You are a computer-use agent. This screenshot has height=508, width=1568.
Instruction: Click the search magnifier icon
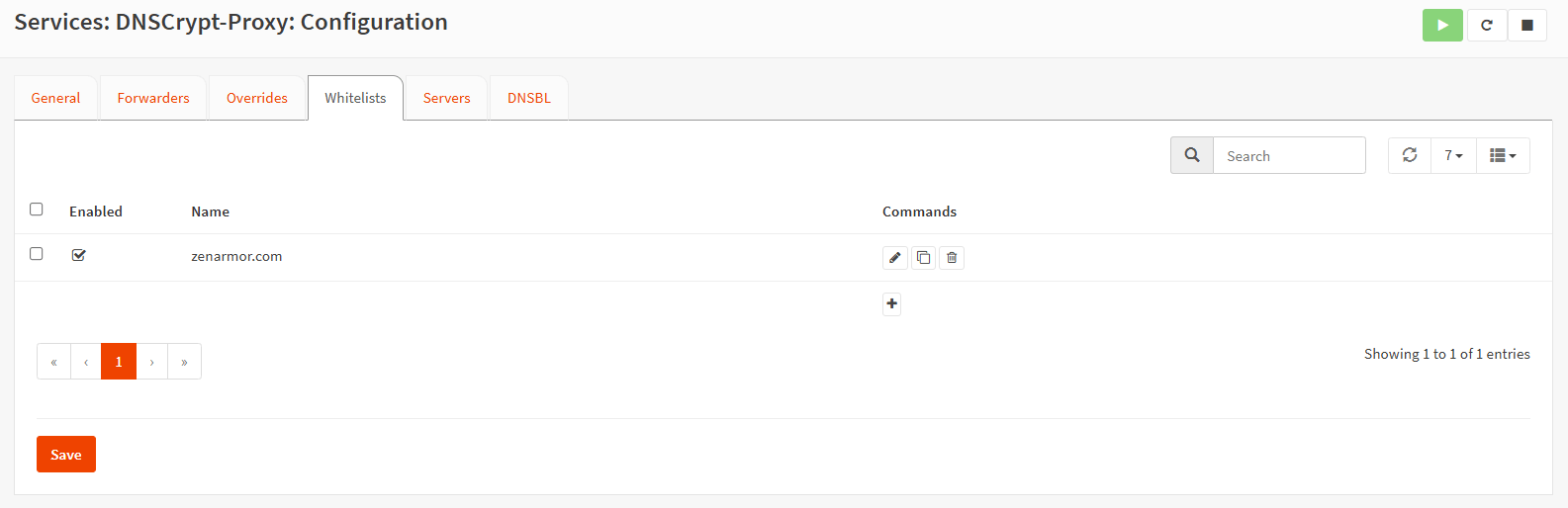[1192, 155]
